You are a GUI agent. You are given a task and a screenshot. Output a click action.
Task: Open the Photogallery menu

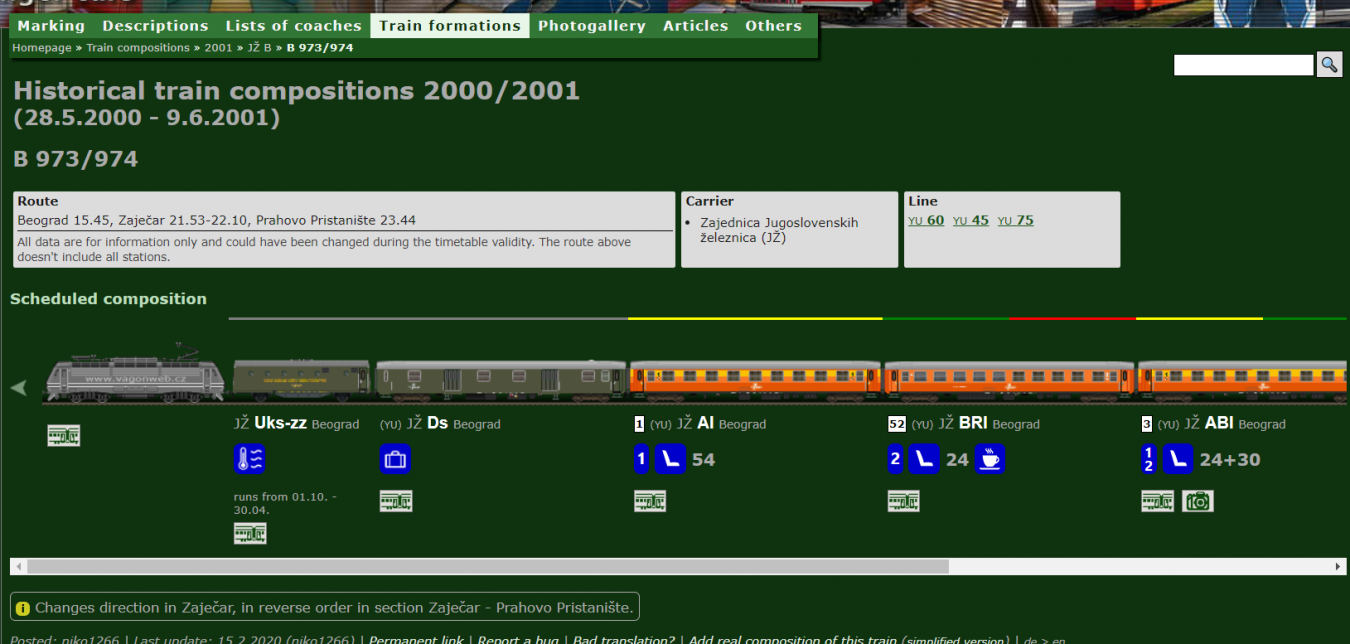(x=591, y=26)
